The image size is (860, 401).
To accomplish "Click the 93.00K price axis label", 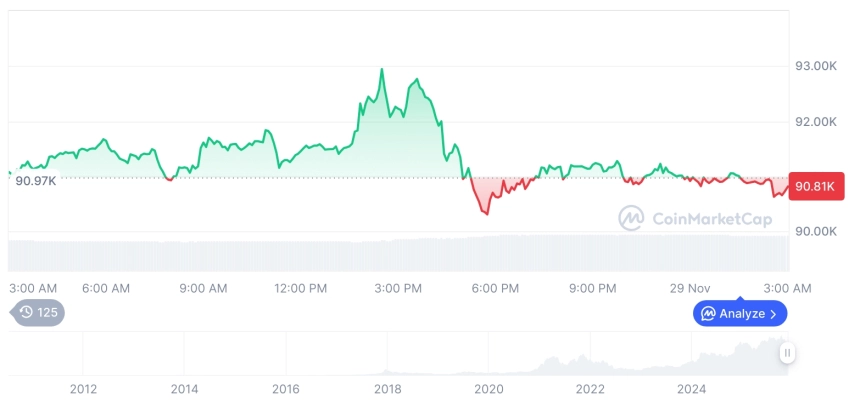I will click(x=815, y=66).
